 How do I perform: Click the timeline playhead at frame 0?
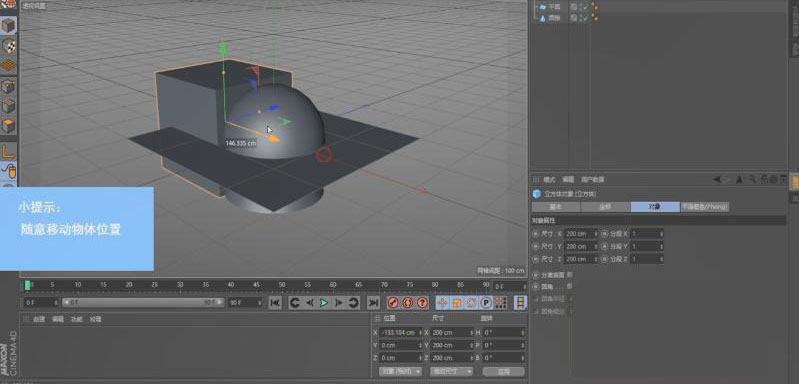[28, 285]
